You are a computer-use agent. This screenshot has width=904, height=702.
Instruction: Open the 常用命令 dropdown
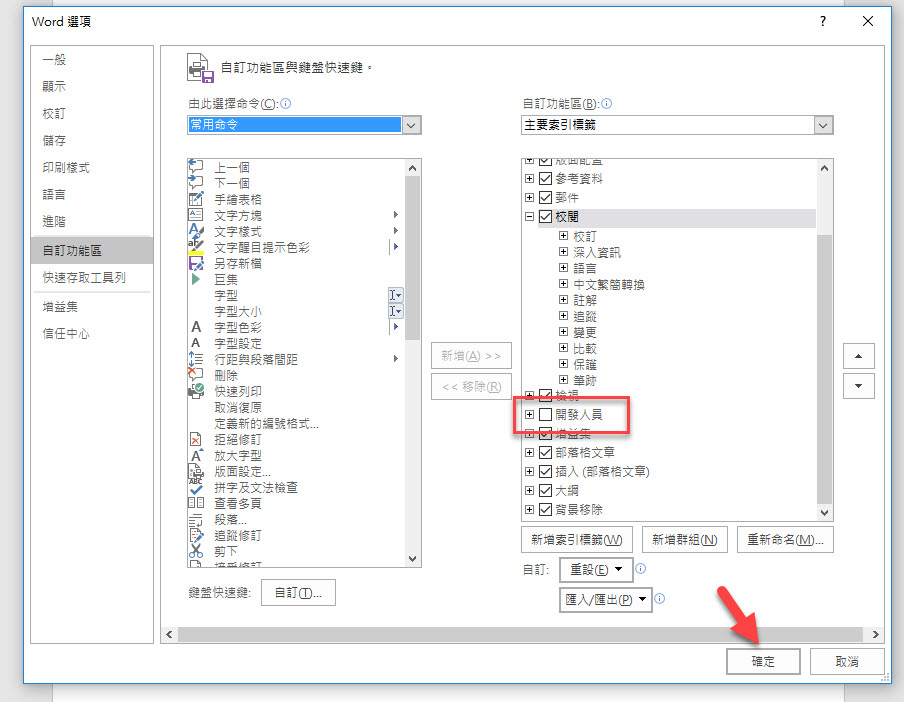click(x=412, y=125)
